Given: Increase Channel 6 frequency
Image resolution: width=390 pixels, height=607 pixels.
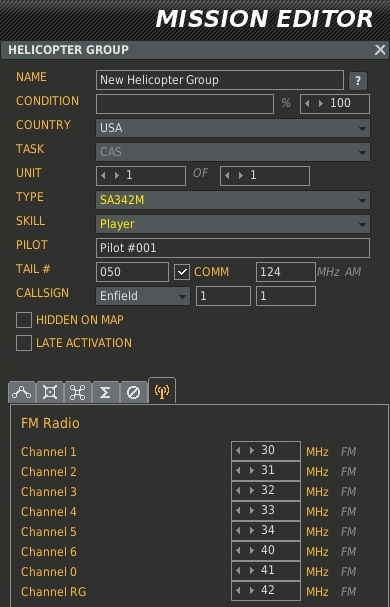Looking at the screenshot, I should pos(252,550).
